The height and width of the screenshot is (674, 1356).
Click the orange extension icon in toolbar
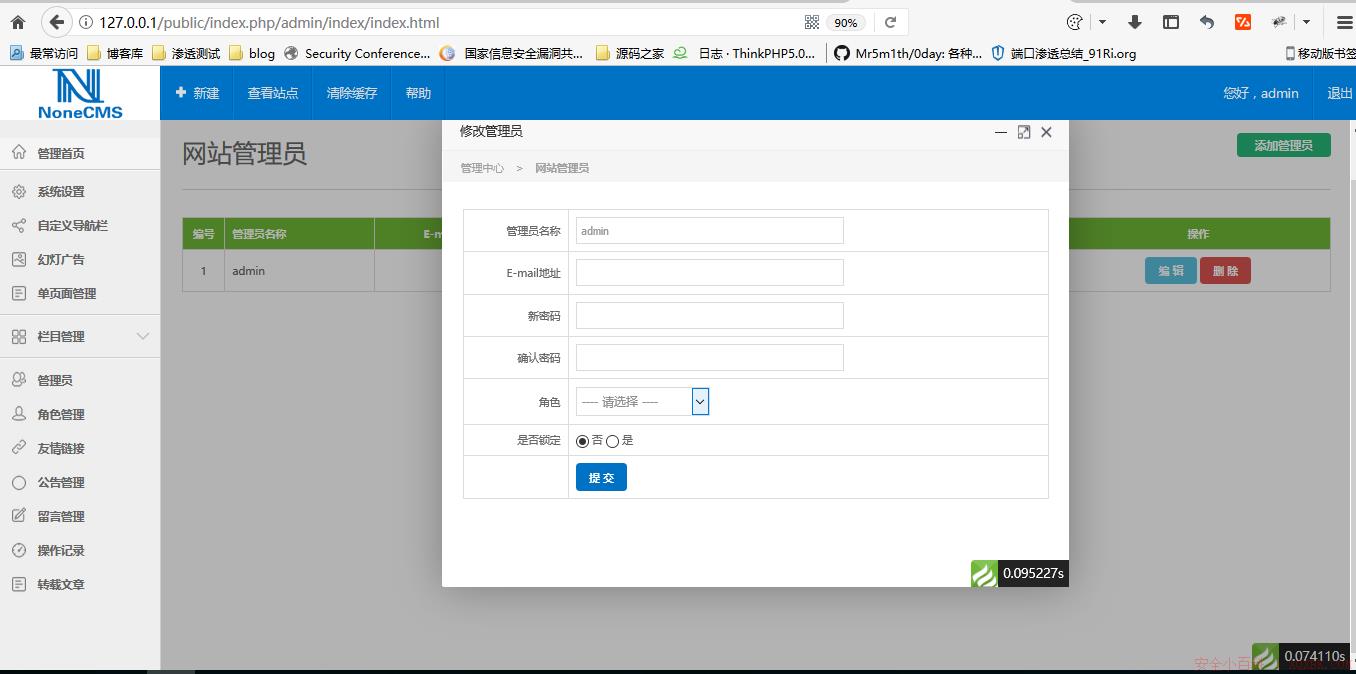[x=1243, y=22]
